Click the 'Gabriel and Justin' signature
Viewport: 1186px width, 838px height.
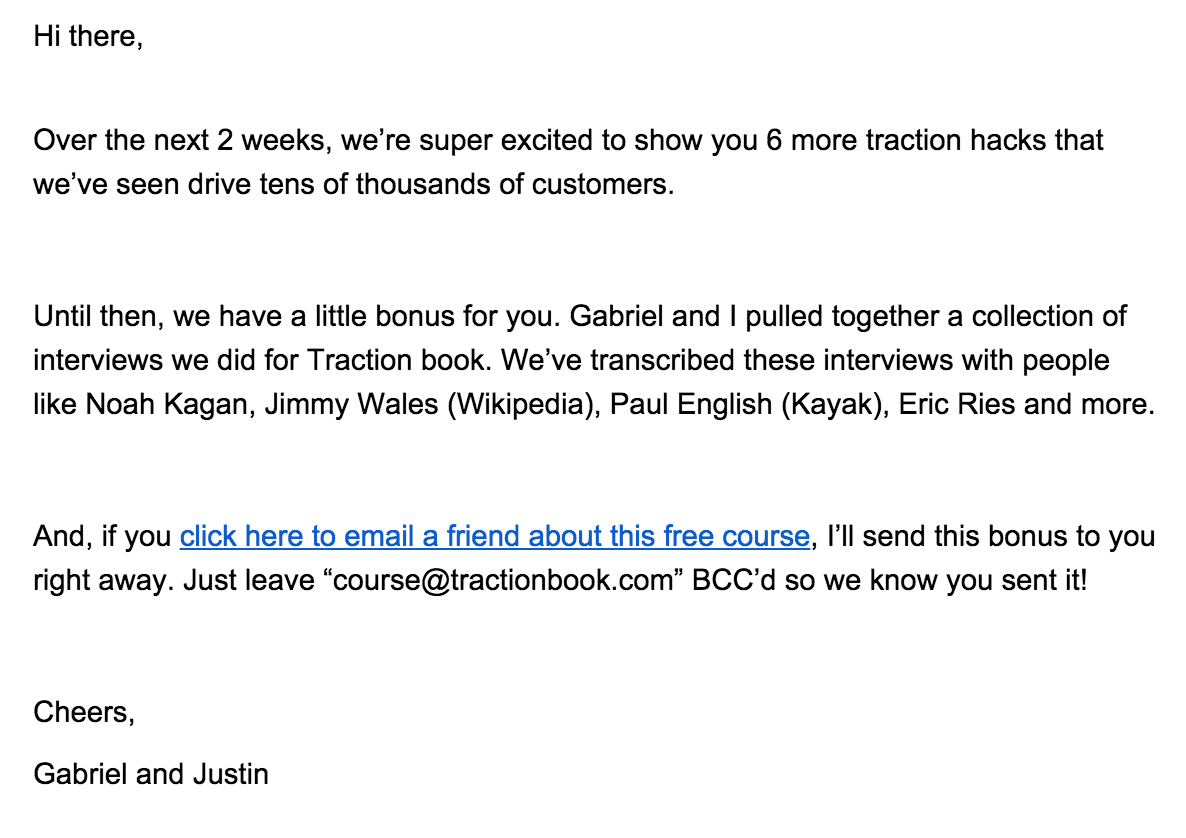tap(151, 774)
